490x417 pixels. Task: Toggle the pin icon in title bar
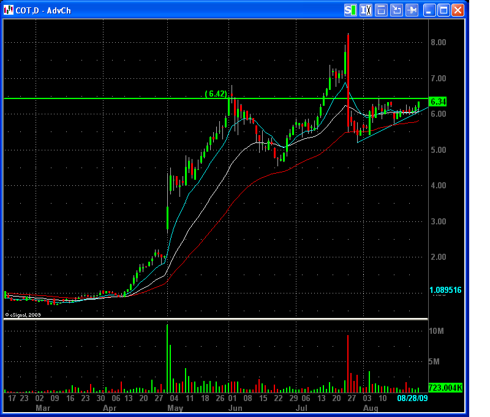412,10
